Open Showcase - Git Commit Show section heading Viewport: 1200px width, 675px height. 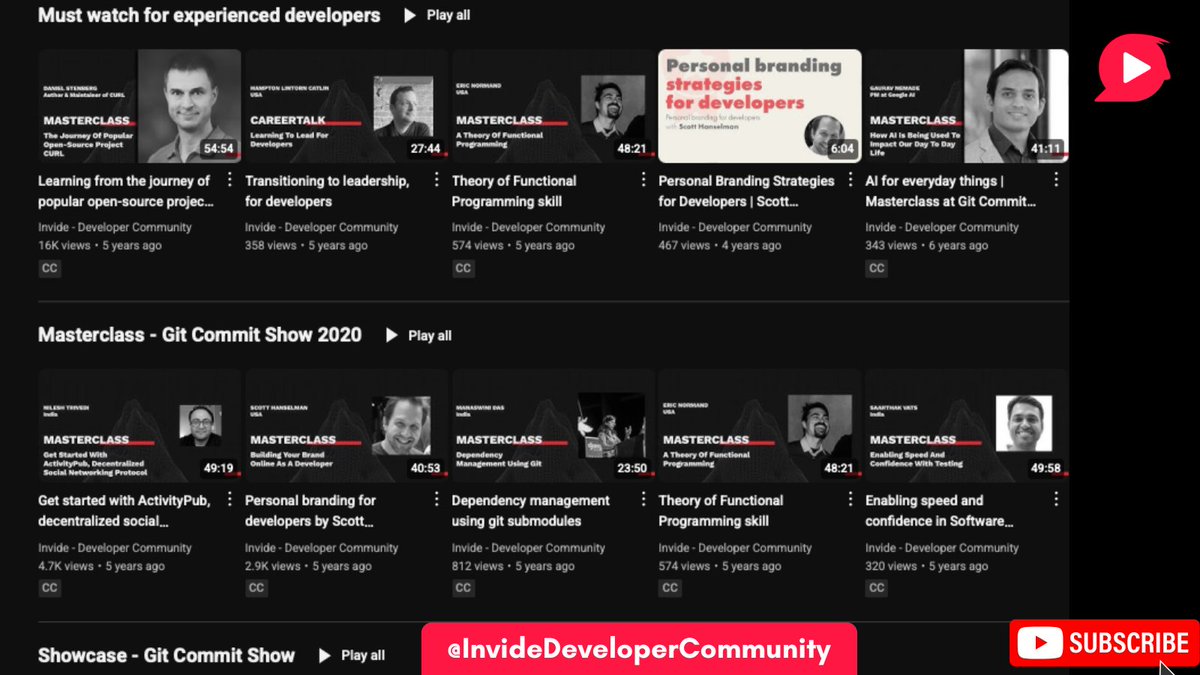click(166, 656)
